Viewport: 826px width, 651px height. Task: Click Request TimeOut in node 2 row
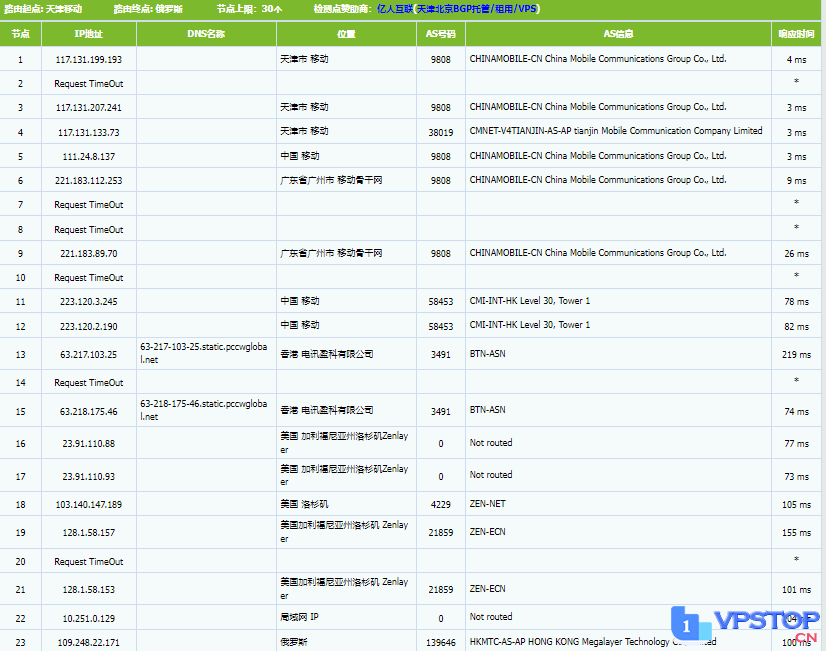(88, 84)
